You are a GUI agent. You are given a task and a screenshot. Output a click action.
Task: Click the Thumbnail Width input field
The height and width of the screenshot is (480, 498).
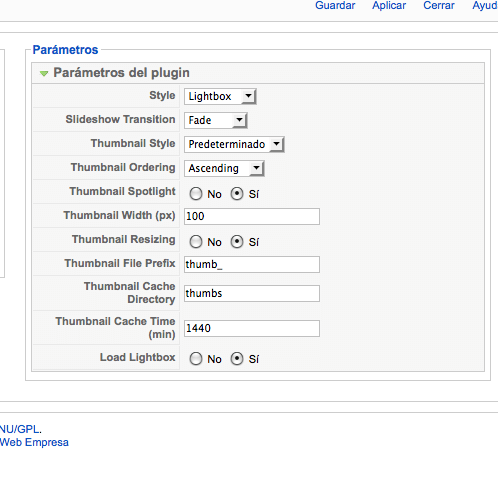click(252, 216)
